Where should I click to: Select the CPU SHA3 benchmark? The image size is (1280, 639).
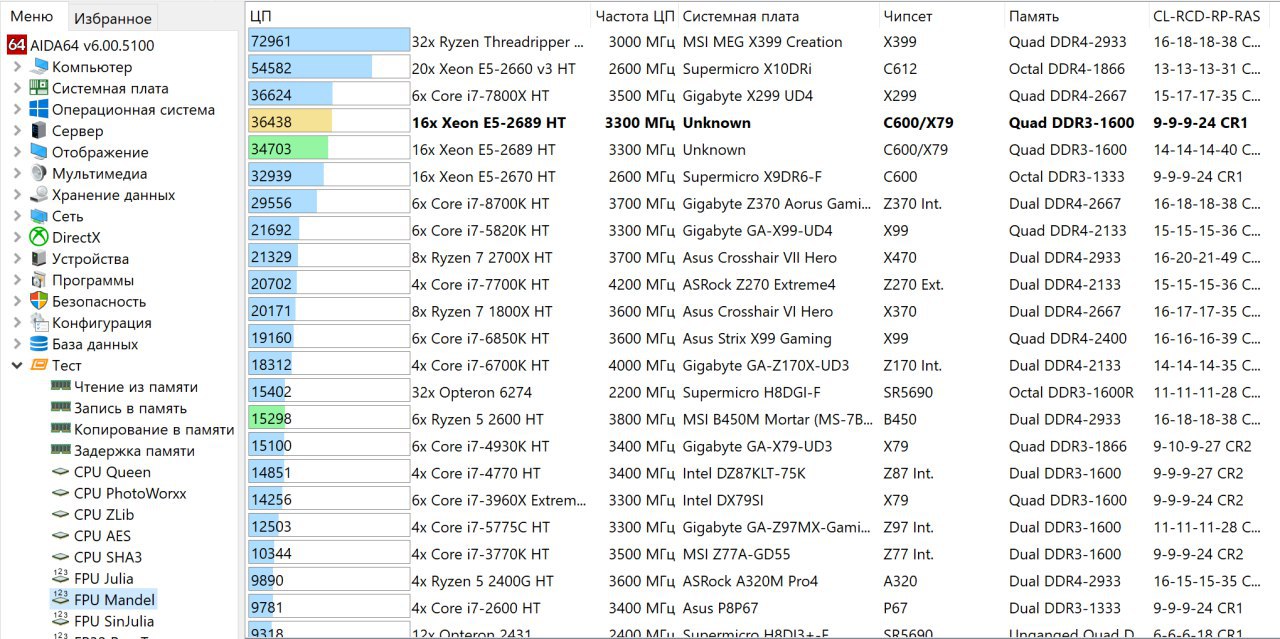click(x=107, y=557)
